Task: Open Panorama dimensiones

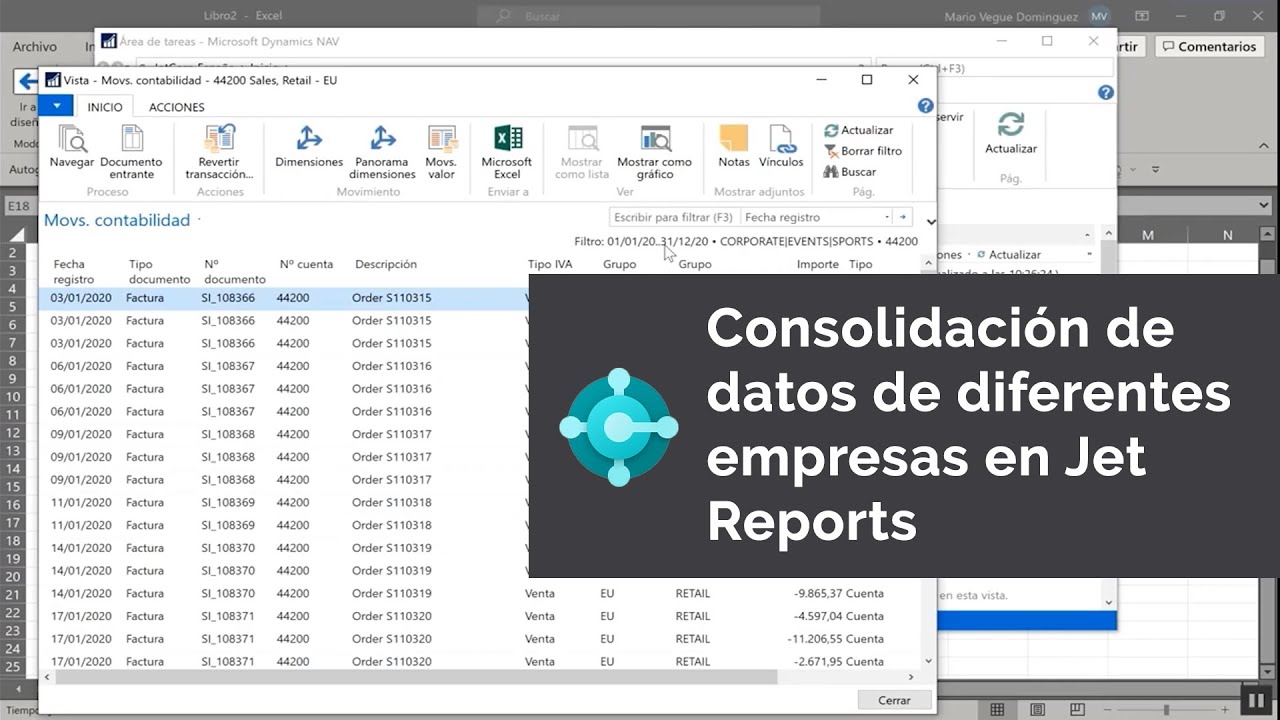Action: point(382,152)
